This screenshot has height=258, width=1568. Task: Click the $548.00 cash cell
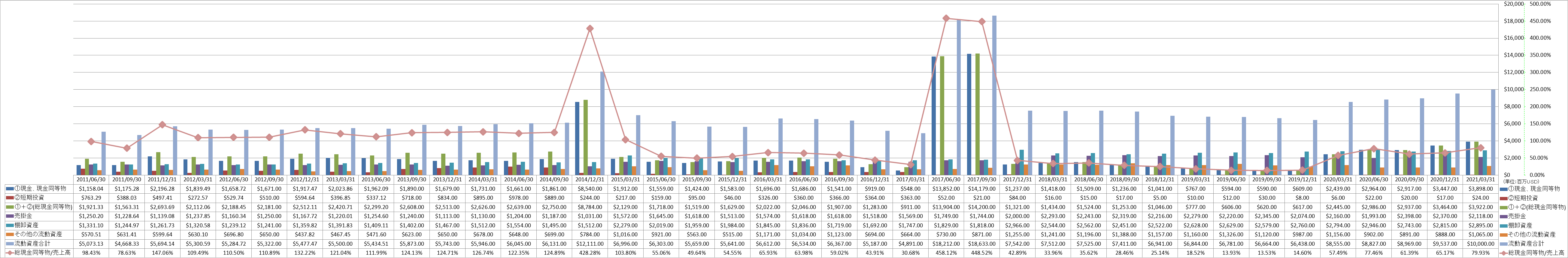(911, 189)
